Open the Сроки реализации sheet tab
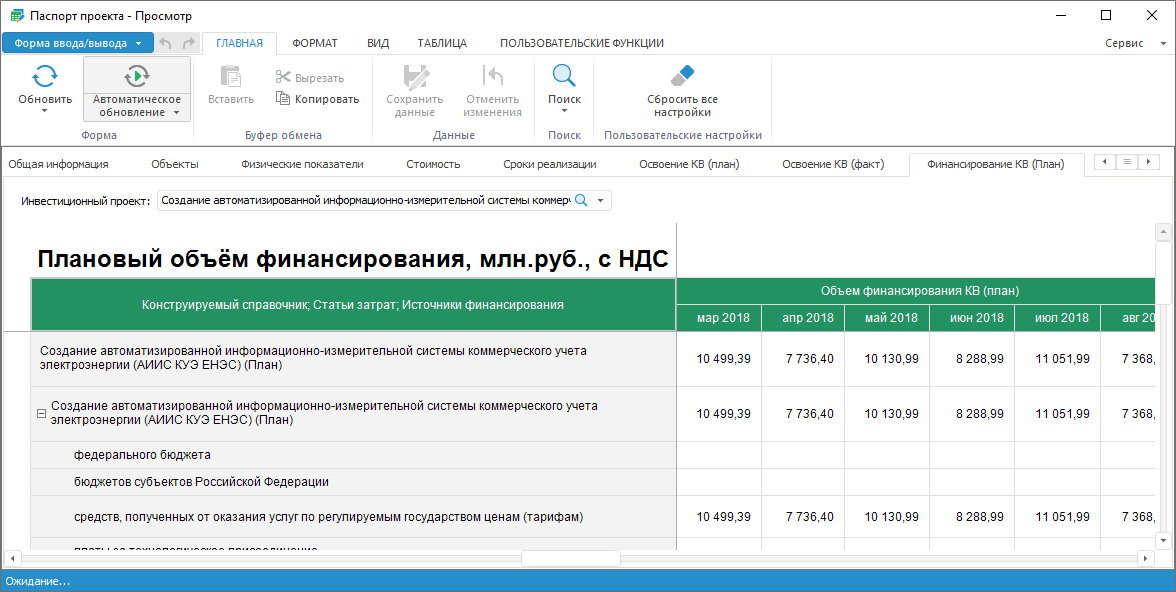Screen dimensions: 1176x592 pos(550,164)
